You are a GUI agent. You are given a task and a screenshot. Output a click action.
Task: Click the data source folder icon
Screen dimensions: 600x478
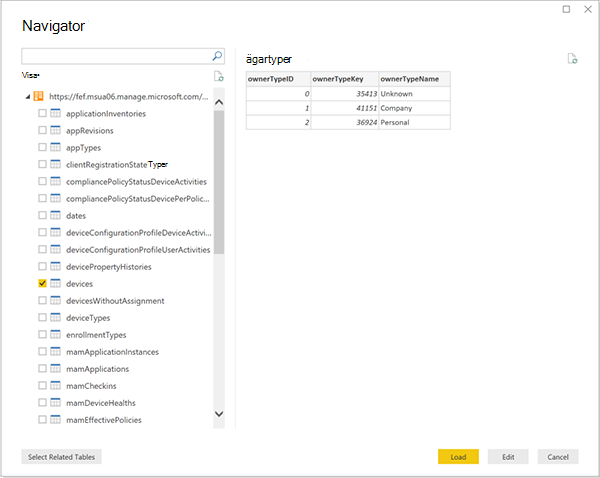[38, 96]
